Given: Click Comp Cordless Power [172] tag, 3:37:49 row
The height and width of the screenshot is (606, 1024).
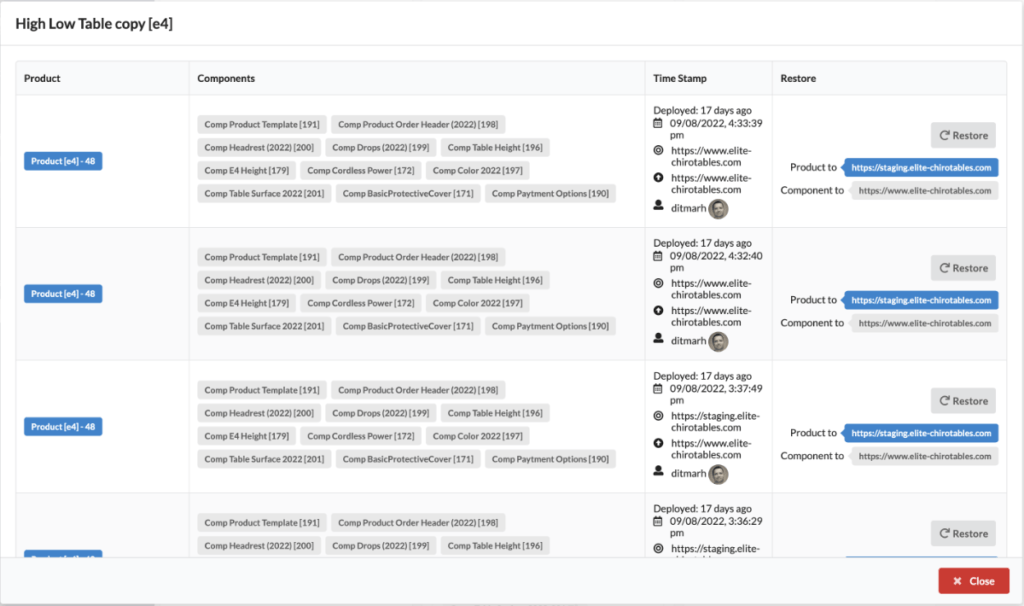Looking at the screenshot, I should (x=360, y=436).
